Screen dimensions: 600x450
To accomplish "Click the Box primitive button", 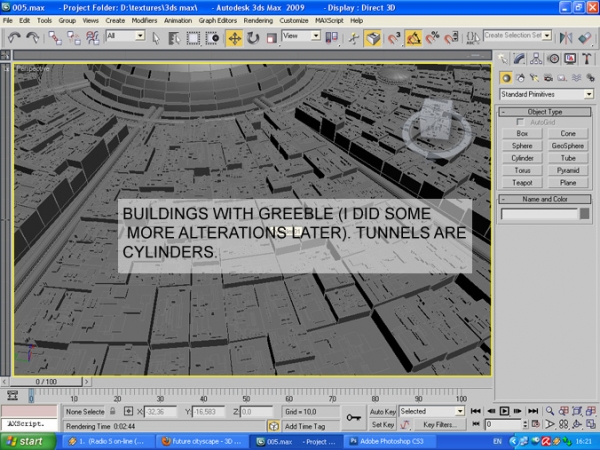I will (522, 134).
